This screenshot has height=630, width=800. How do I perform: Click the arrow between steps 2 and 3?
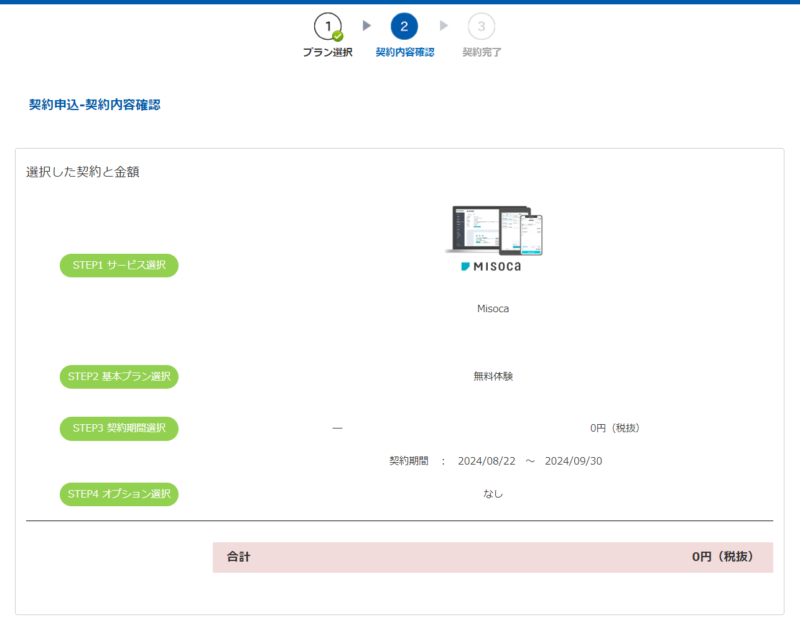click(x=444, y=25)
